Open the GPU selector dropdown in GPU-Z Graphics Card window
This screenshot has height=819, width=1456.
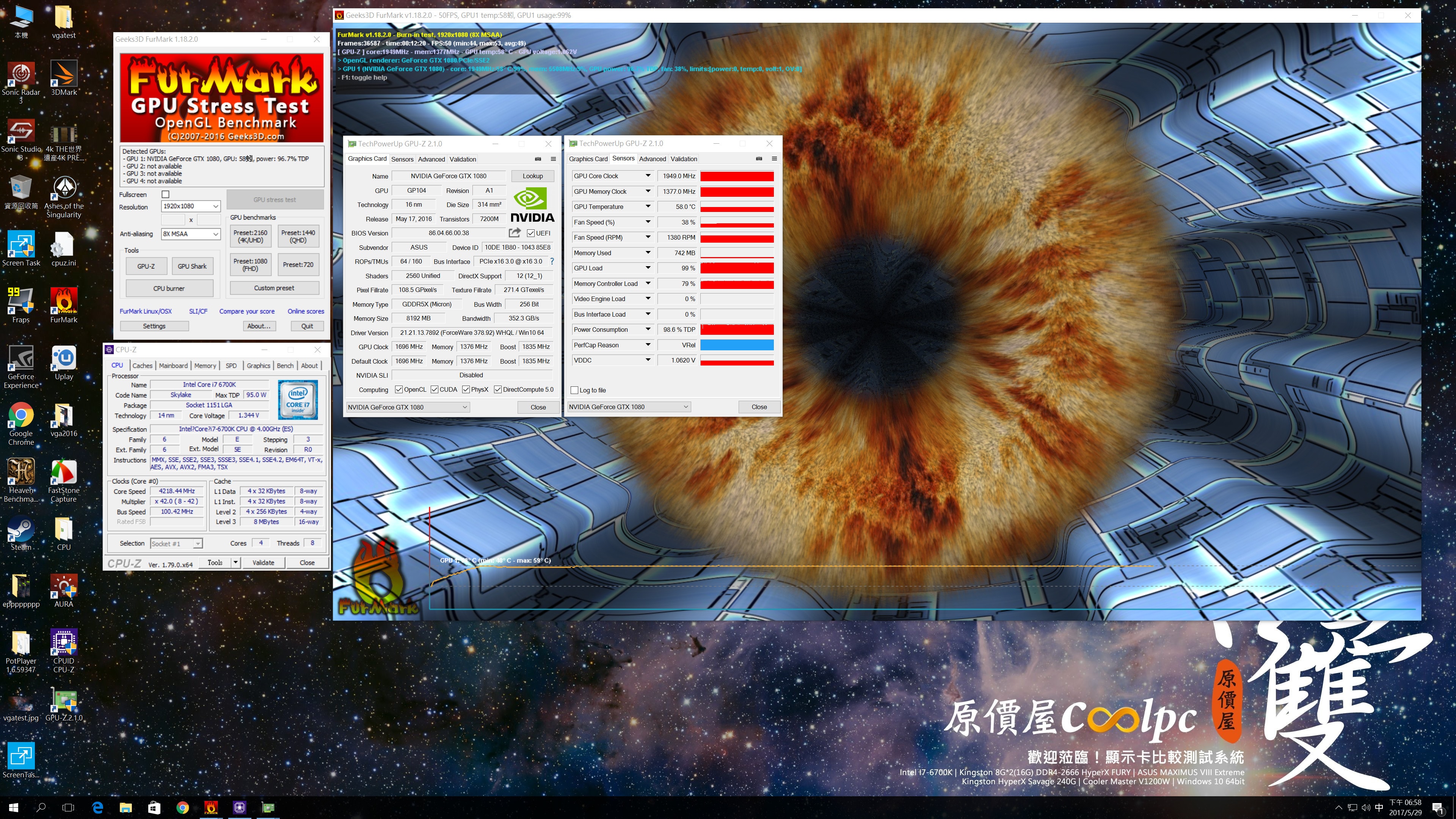[x=408, y=407]
